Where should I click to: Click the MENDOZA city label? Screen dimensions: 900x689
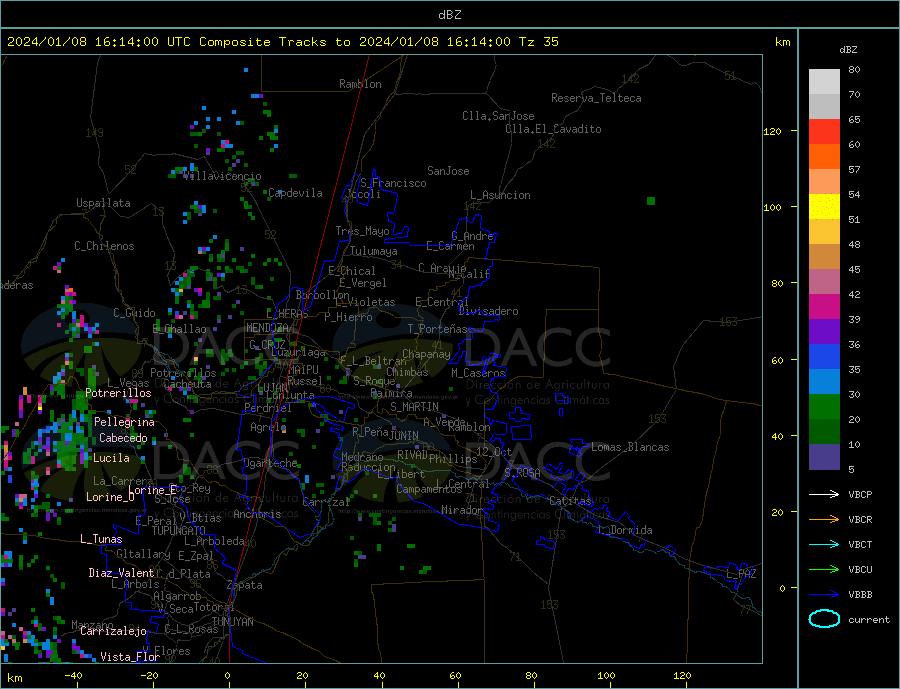268,328
